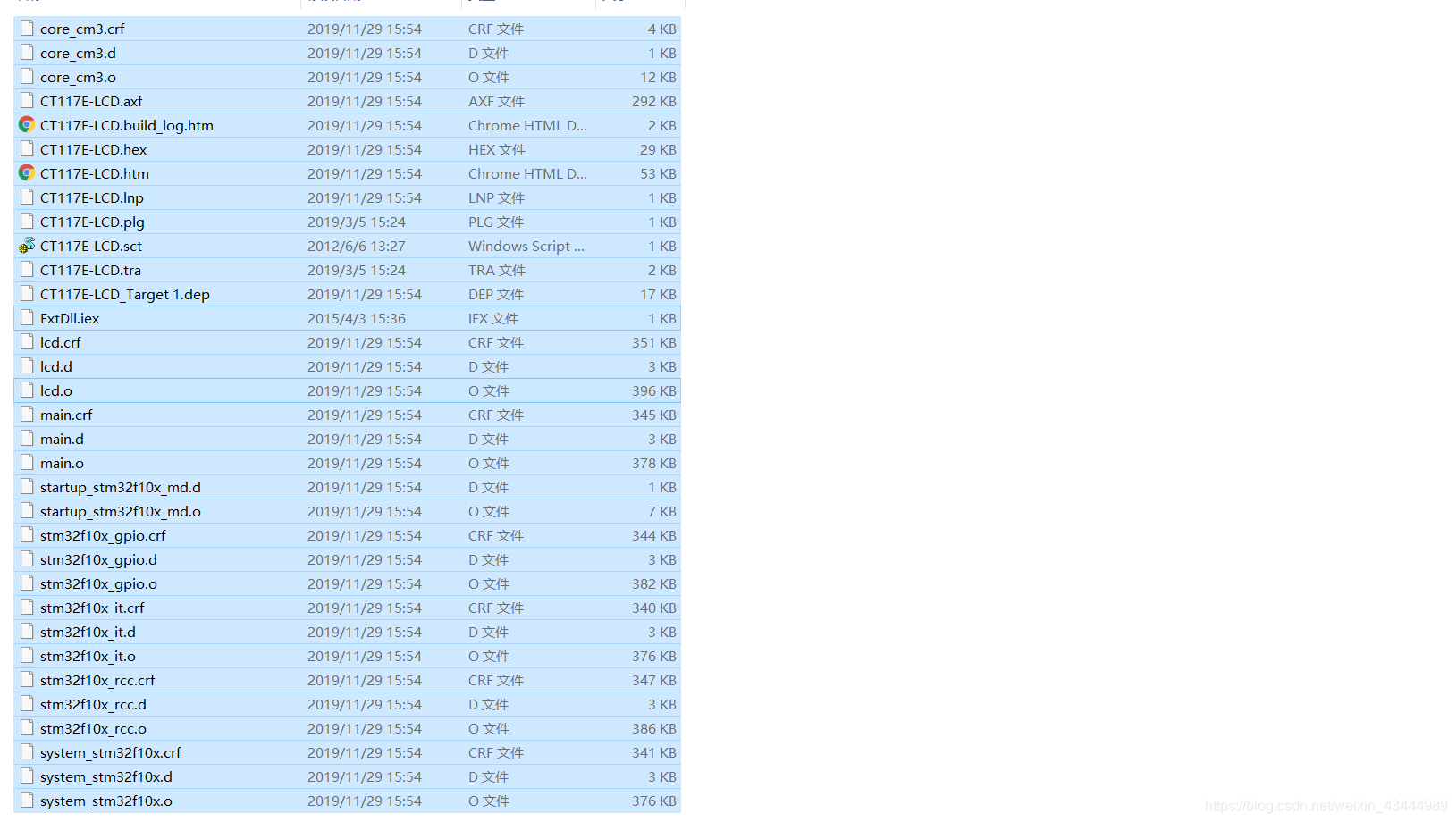
Task: Click the file icon of main.crf
Action: [x=27, y=415]
